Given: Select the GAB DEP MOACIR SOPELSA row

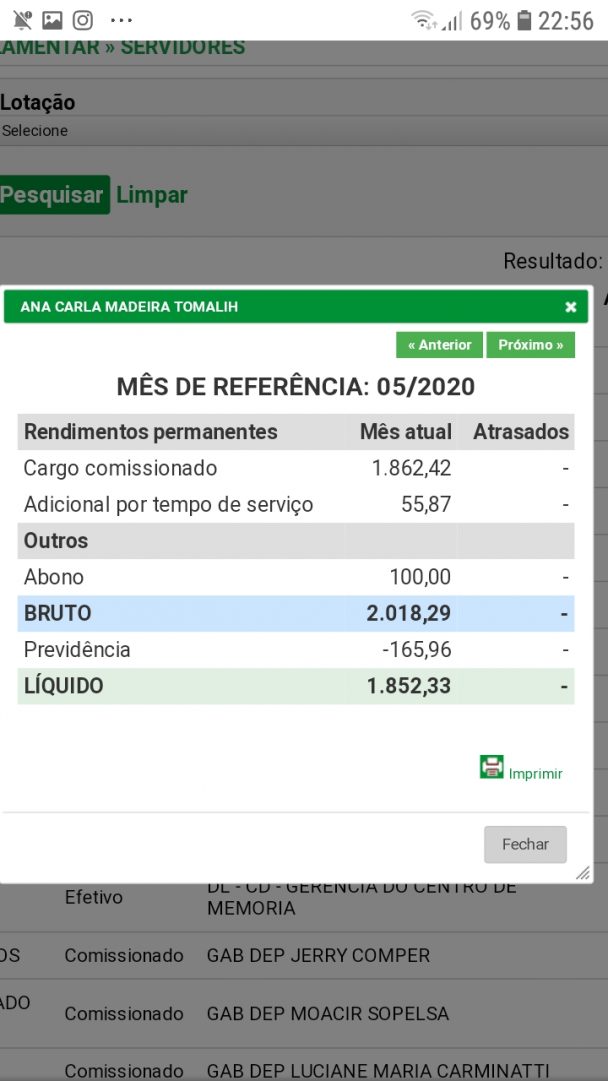Looking at the screenshot, I should (x=328, y=1014).
